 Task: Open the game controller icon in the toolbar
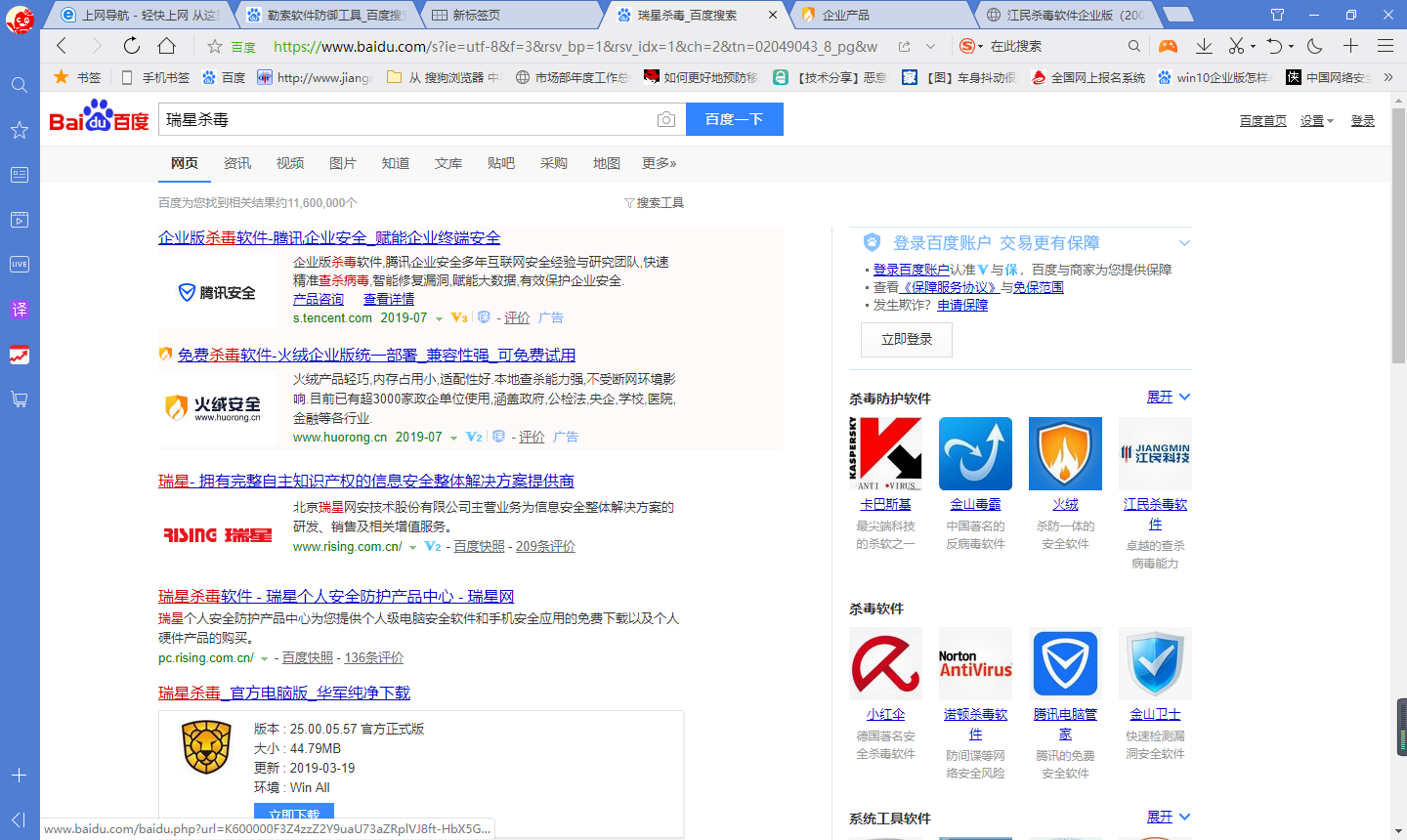tap(1168, 46)
